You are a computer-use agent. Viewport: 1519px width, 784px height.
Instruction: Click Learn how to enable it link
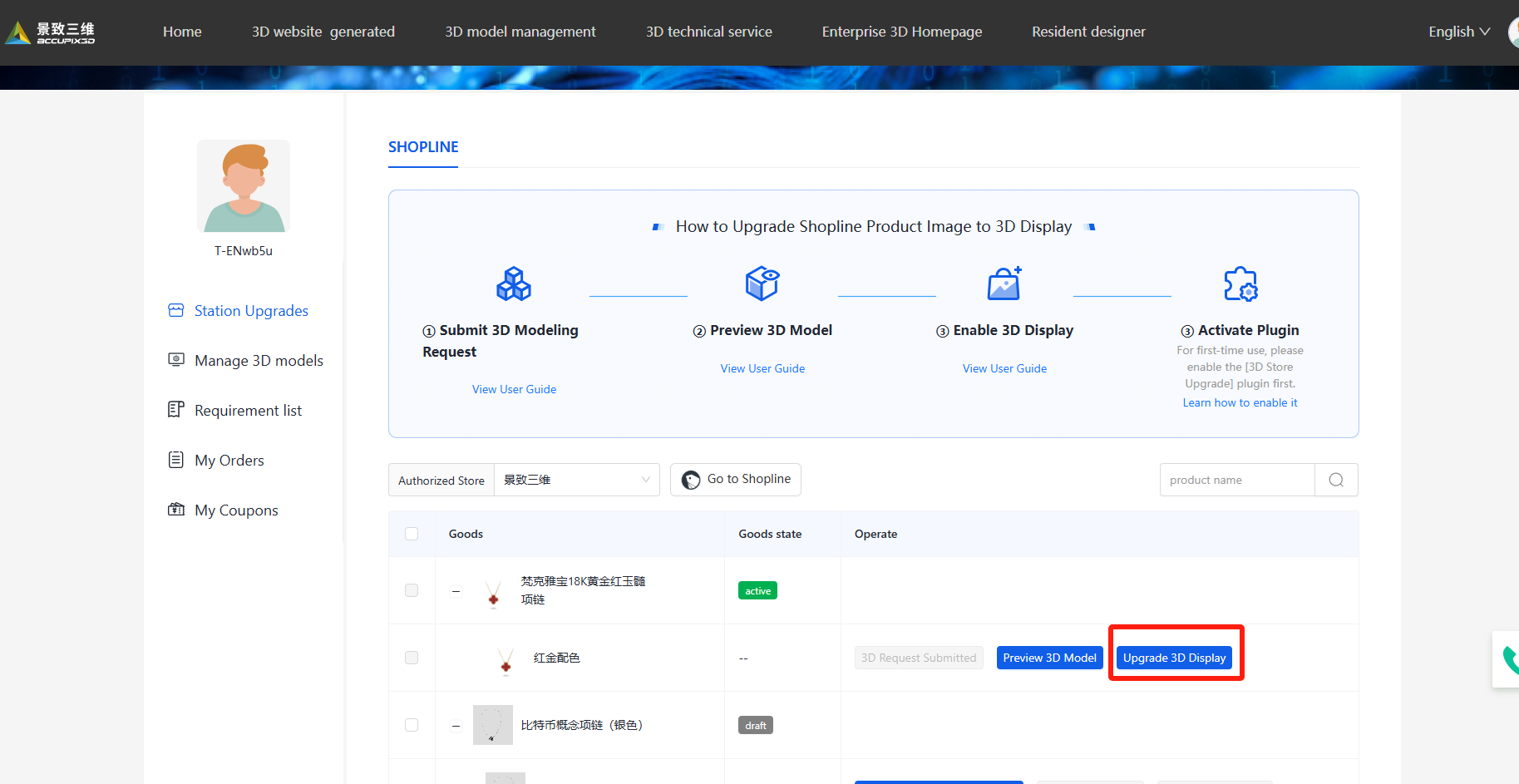(1240, 402)
